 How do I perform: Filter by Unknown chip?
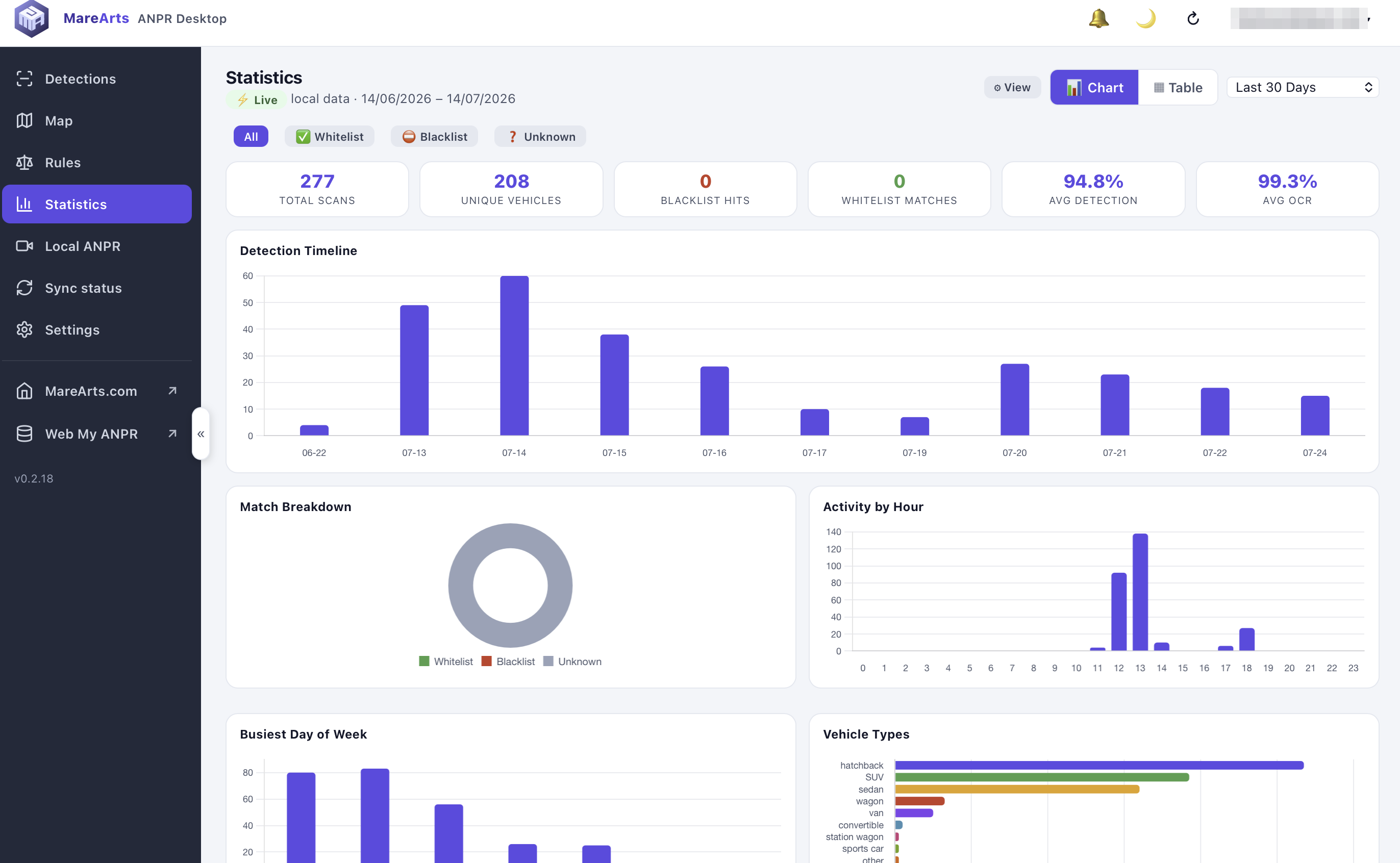pyautogui.click(x=540, y=136)
